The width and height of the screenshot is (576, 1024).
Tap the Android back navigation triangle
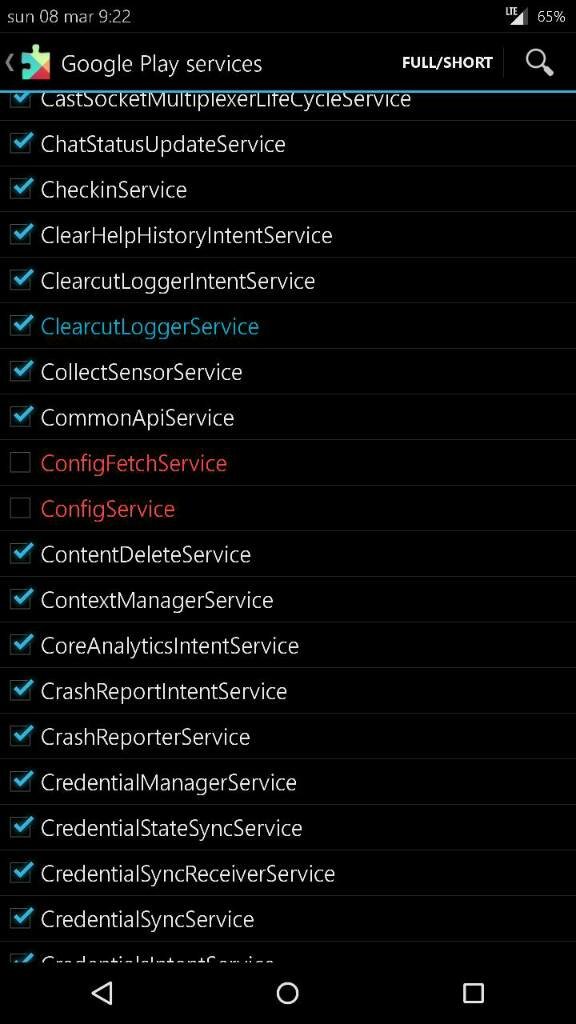pyautogui.click(x=103, y=993)
